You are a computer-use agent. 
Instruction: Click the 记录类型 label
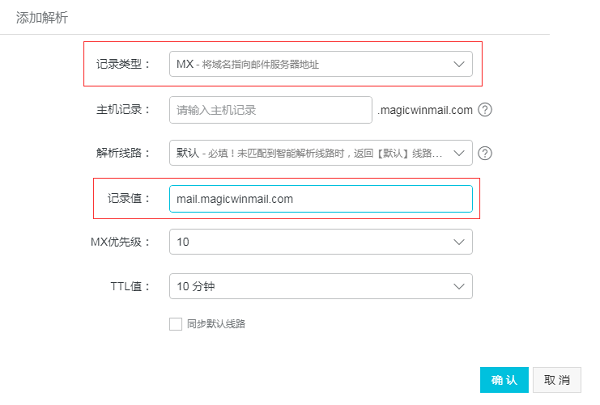122,64
